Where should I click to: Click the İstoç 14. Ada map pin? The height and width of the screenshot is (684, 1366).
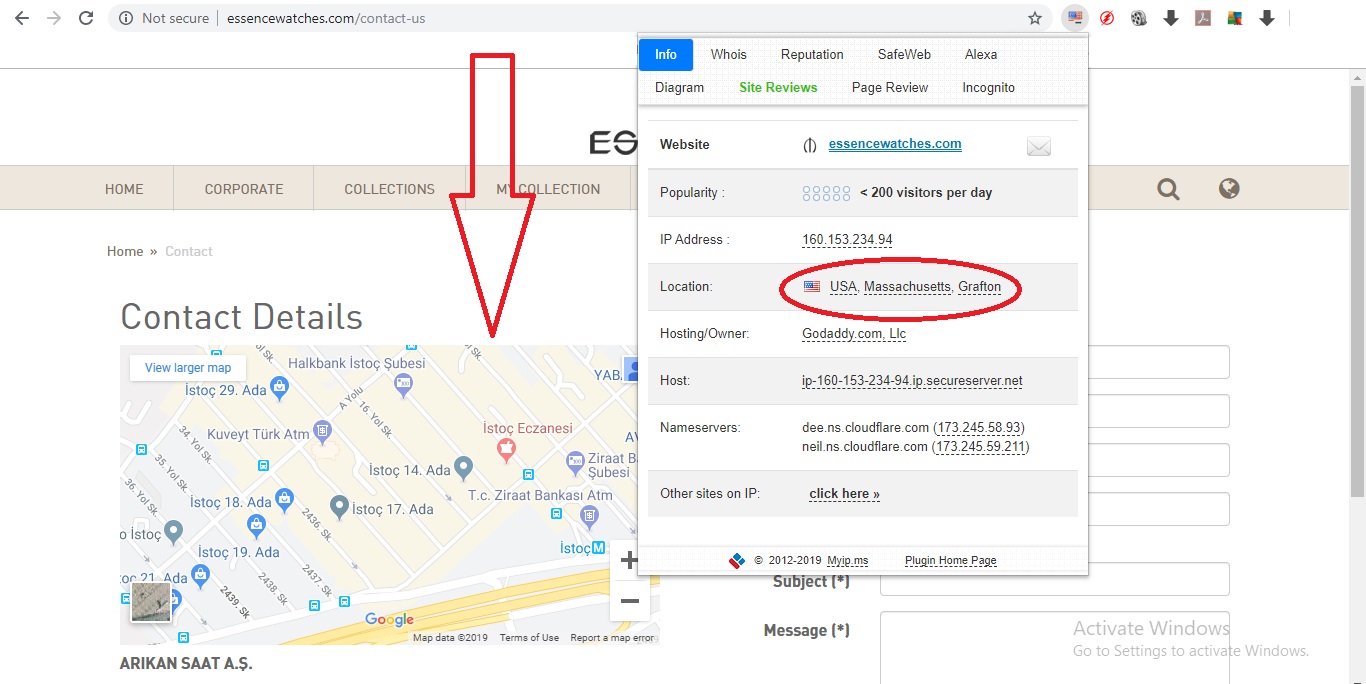tap(463, 468)
